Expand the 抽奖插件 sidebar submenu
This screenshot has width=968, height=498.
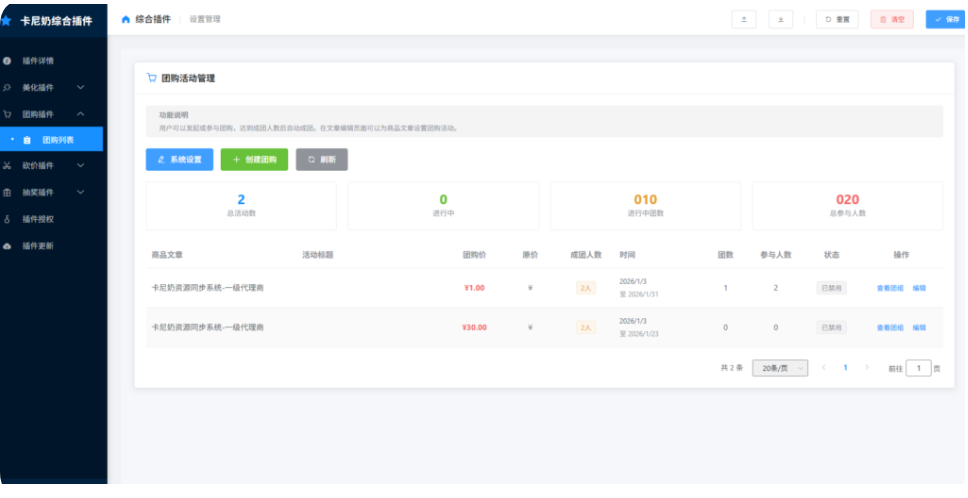[x=81, y=192]
